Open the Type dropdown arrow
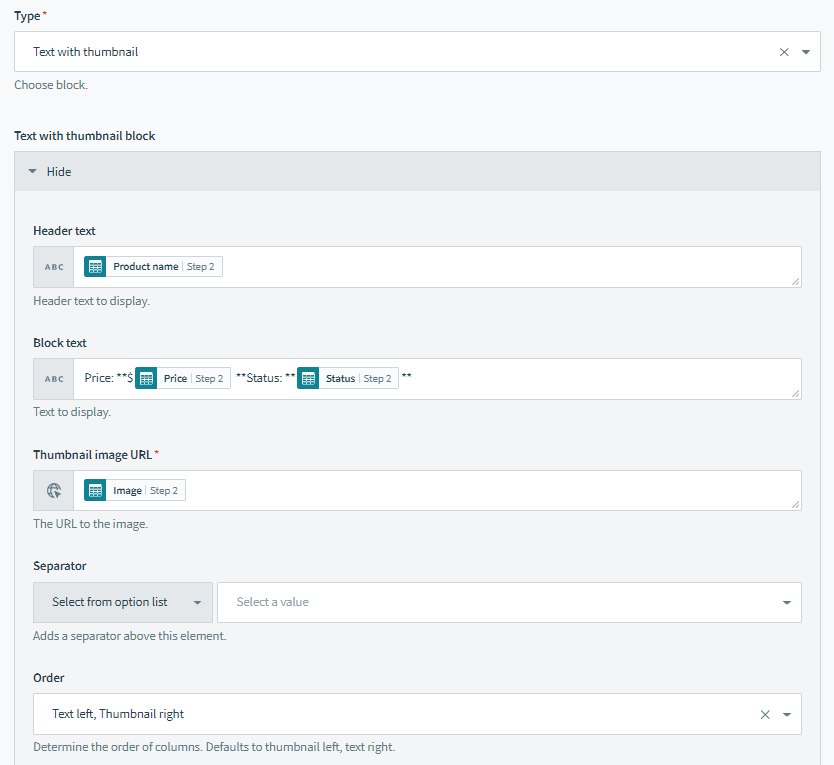834x765 pixels. point(806,52)
